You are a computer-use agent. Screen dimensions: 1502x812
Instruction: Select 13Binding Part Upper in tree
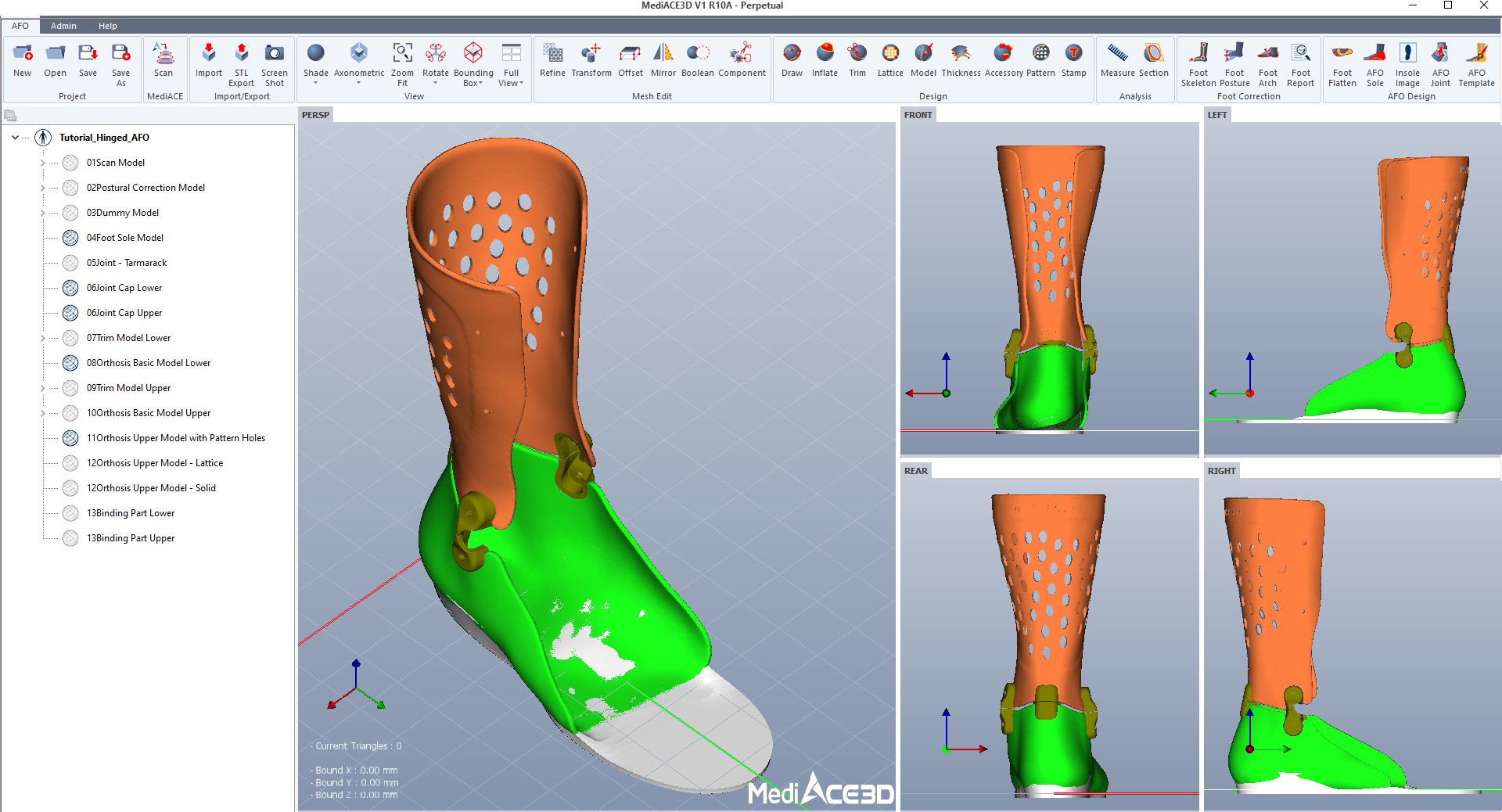[x=131, y=538]
